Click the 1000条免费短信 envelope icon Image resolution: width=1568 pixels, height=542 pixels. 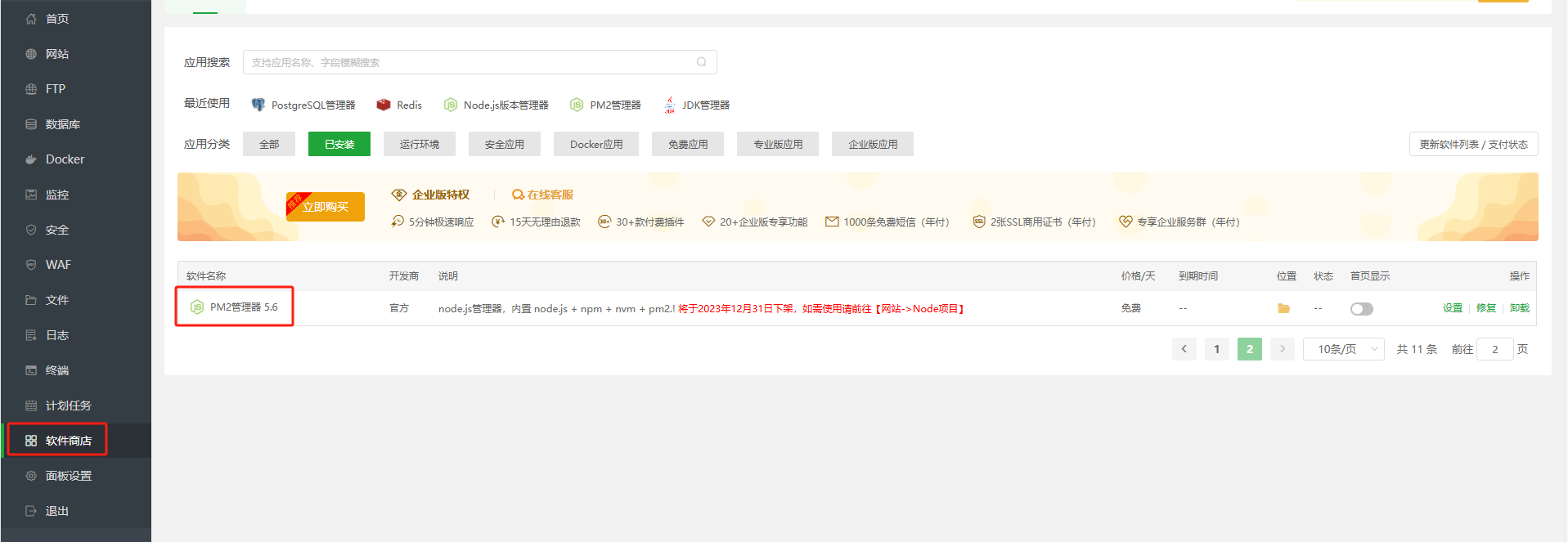832,222
